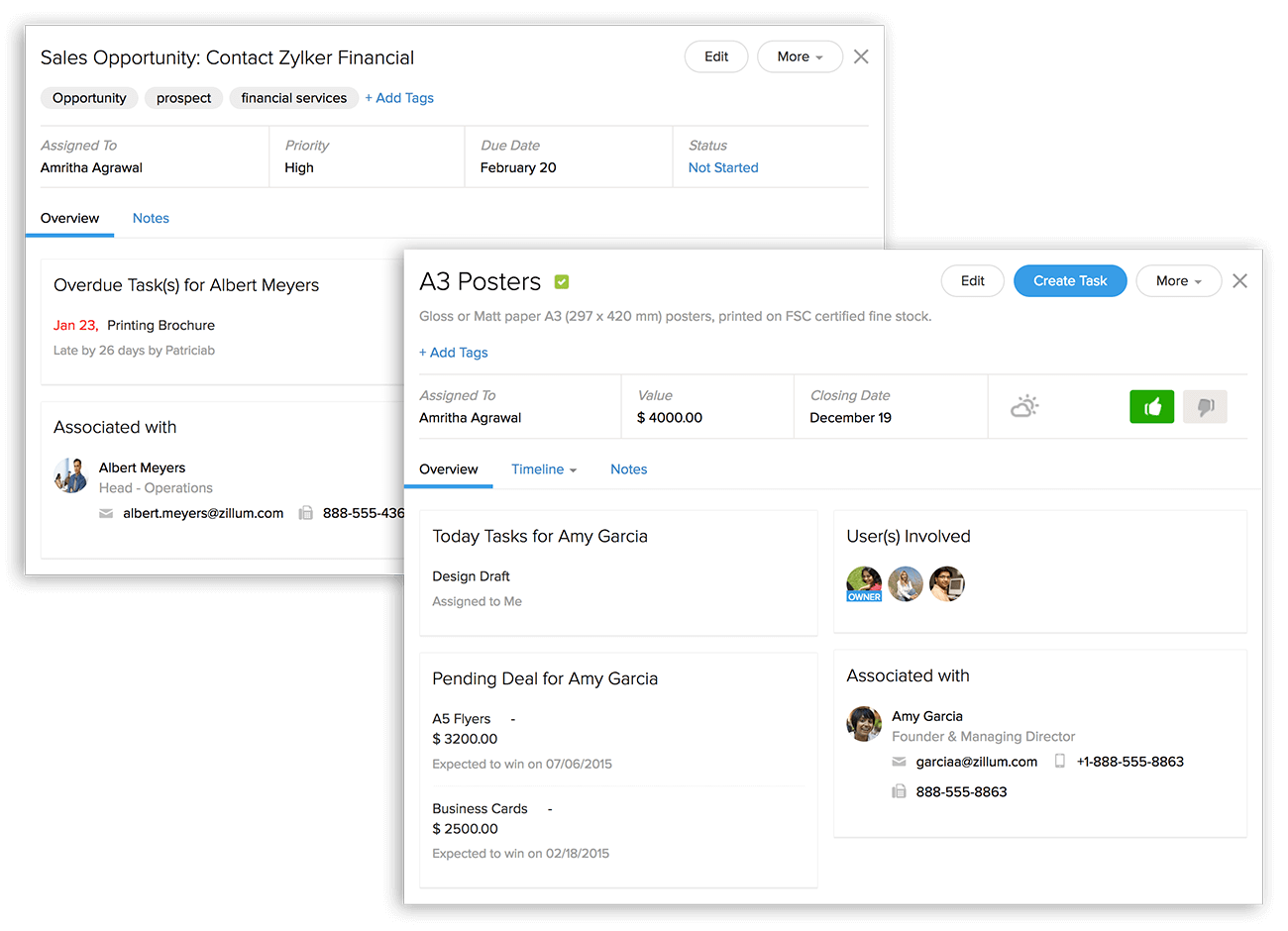Click the email icon beside garciaa@zillum.com
Viewport: 1288px width, 931px height.
[x=899, y=762]
